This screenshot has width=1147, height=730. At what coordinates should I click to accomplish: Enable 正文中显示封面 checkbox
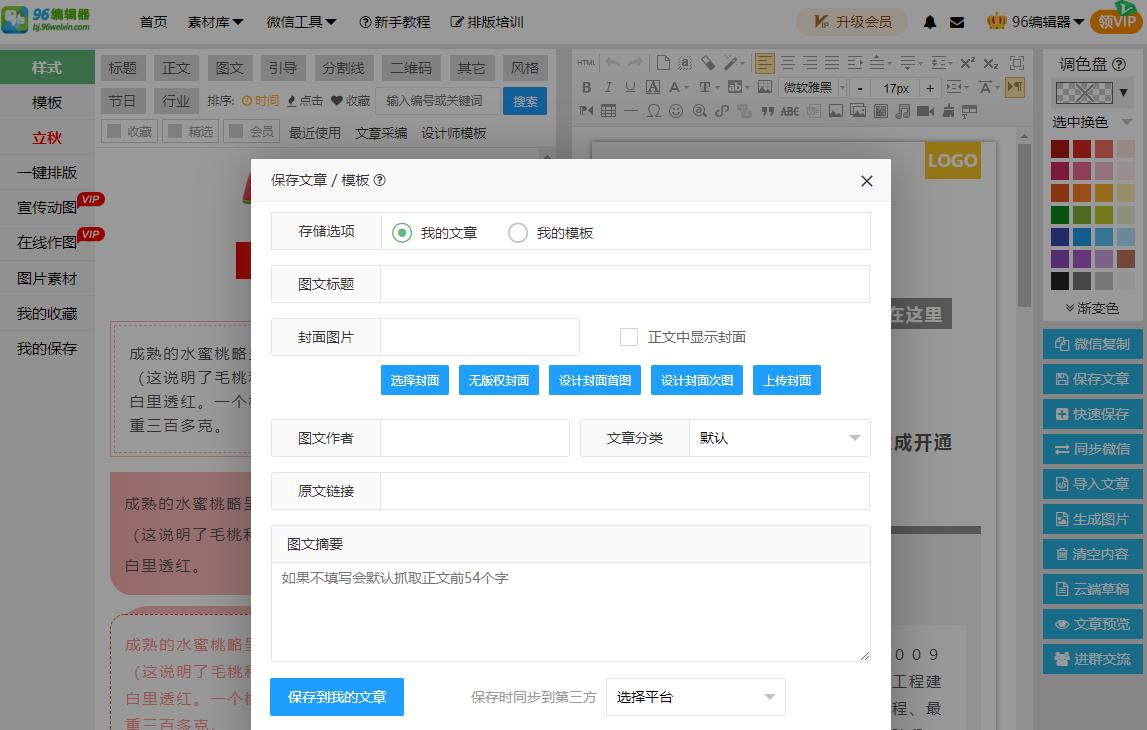[x=628, y=337]
